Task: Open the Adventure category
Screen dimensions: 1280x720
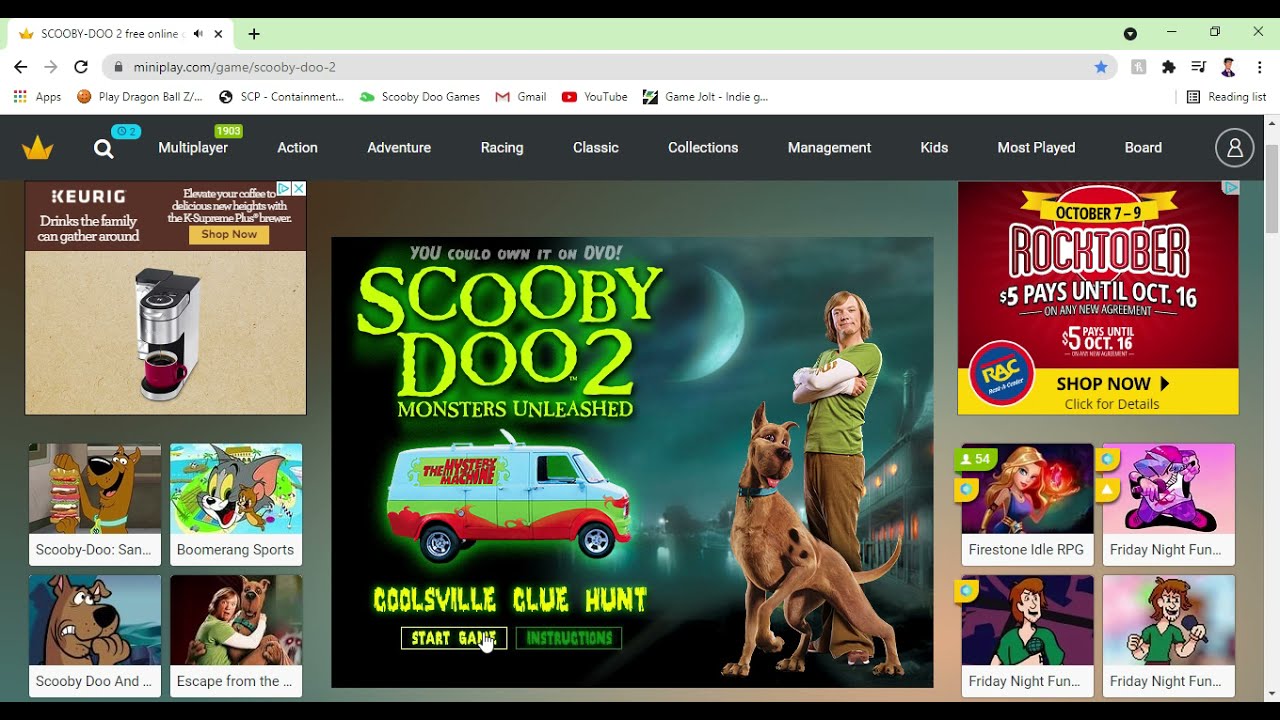Action: [399, 148]
